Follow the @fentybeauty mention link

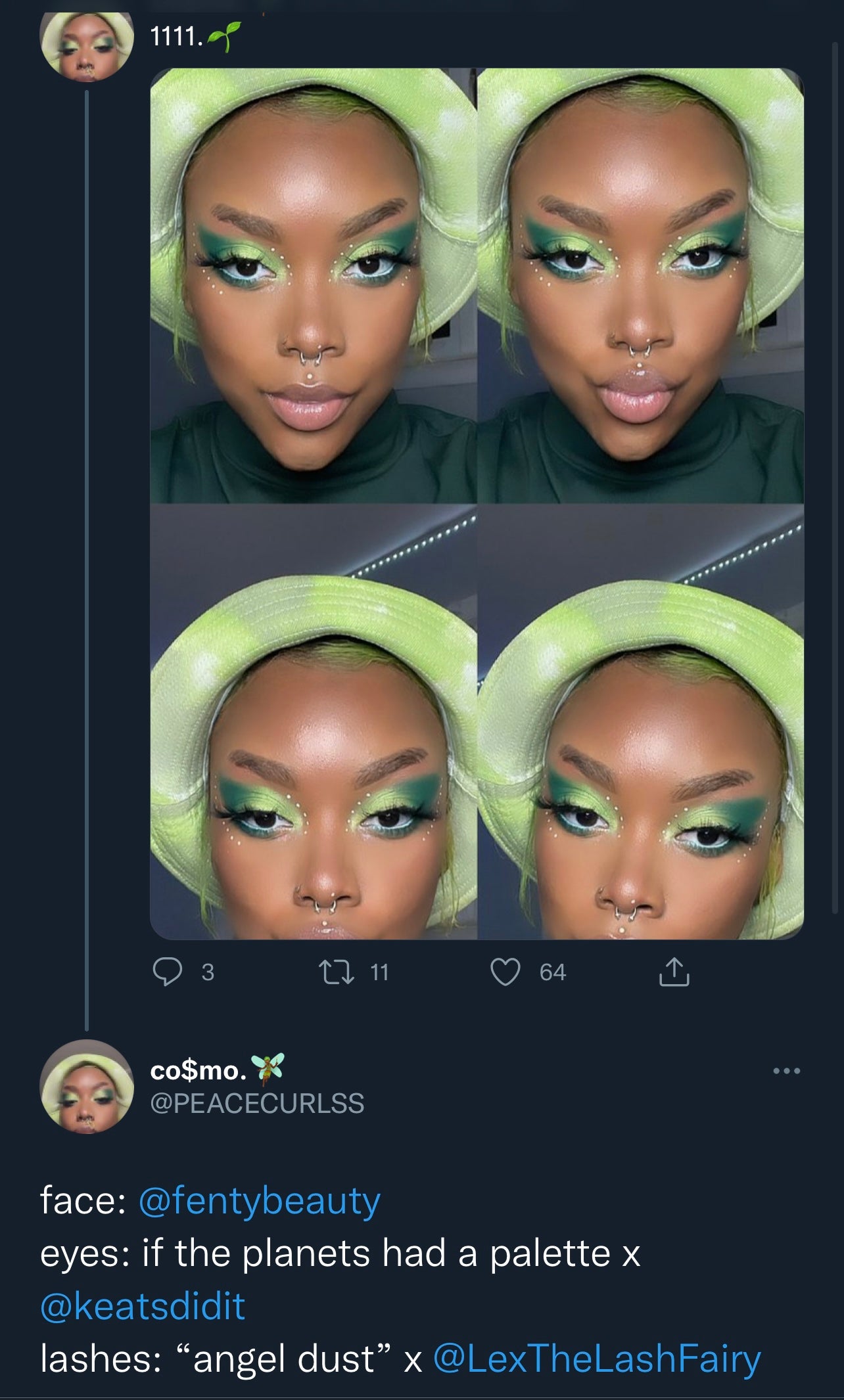pyautogui.click(x=260, y=1201)
